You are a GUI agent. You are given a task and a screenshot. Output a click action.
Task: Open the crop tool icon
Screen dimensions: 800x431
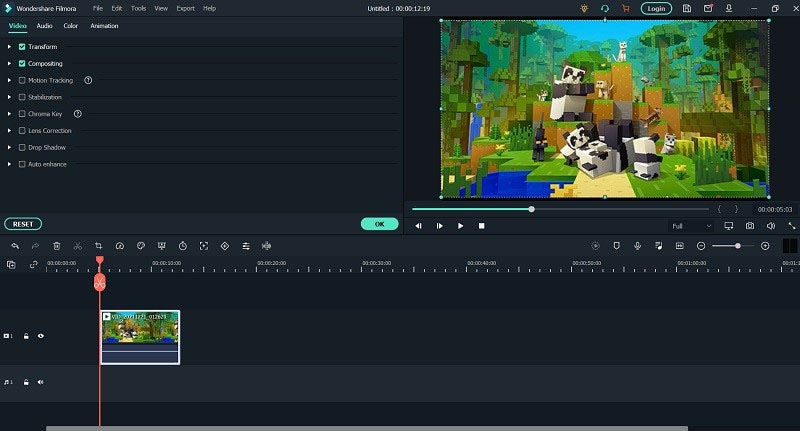pos(98,246)
